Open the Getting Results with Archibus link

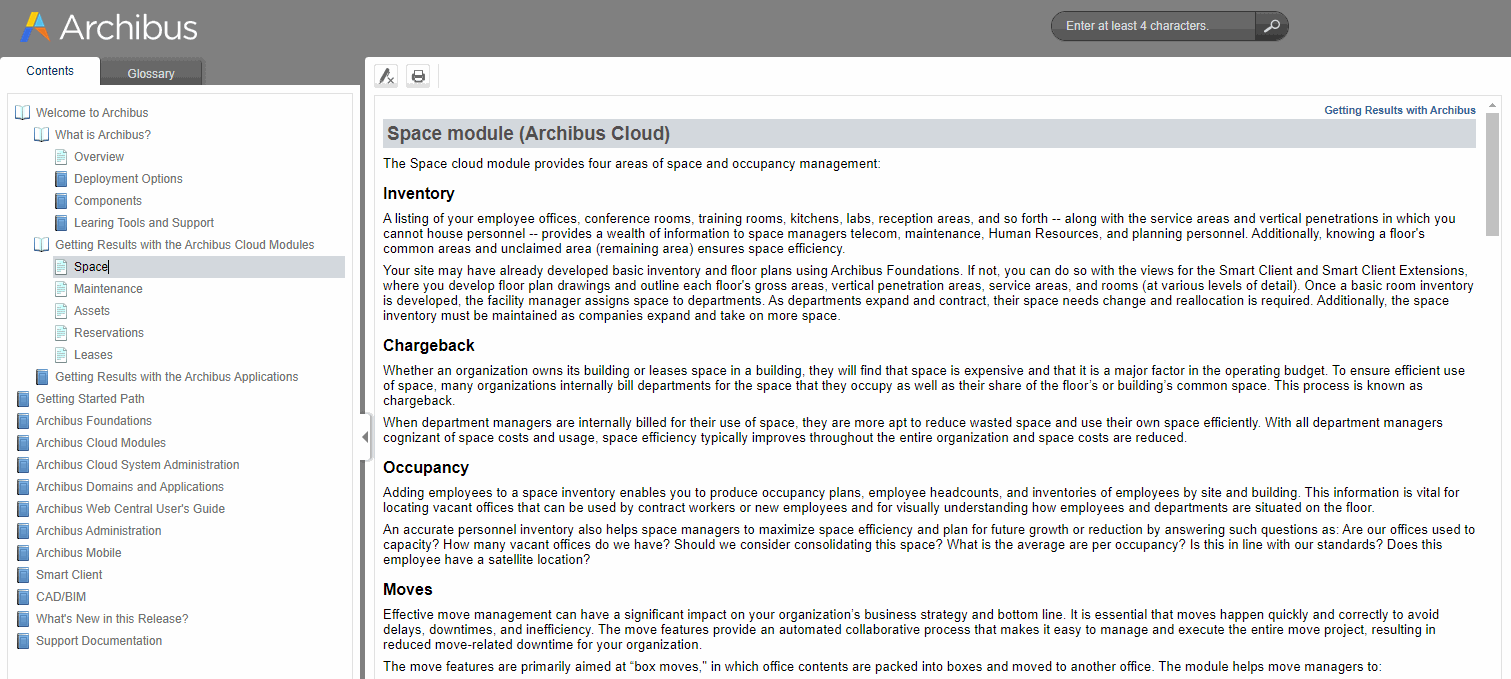pos(1399,110)
